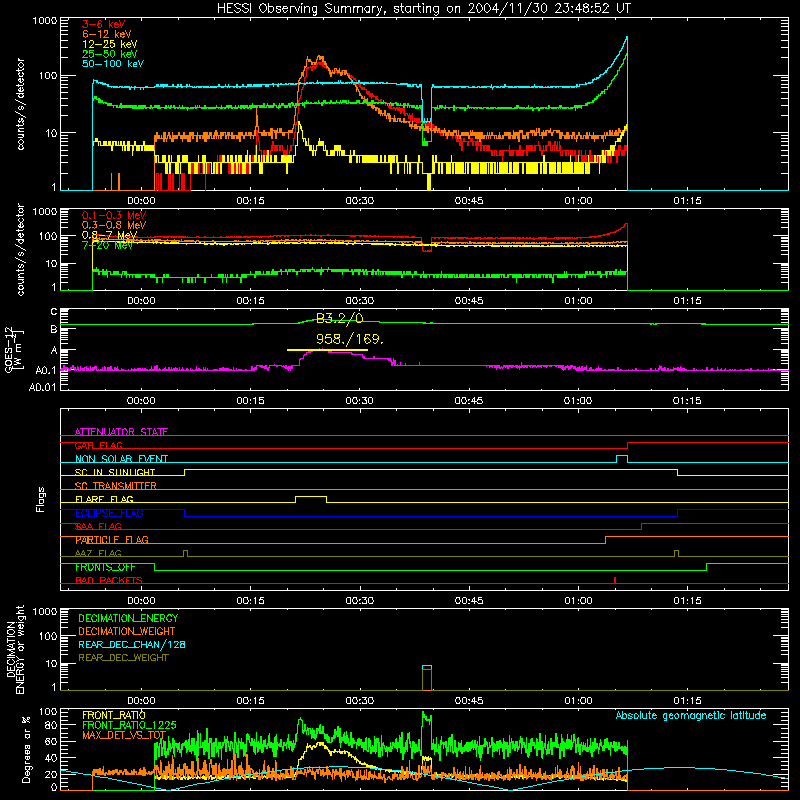Select the SC_IN_SUNLIGHT flag label

tap(115, 472)
